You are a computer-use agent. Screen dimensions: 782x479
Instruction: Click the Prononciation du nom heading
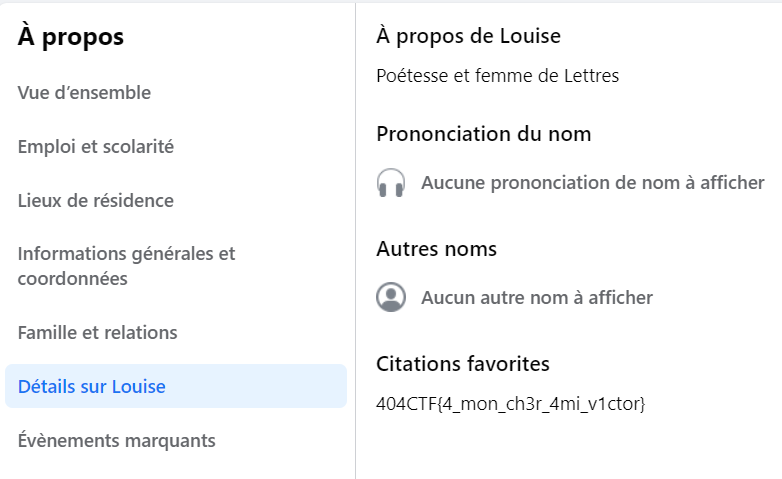point(484,134)
